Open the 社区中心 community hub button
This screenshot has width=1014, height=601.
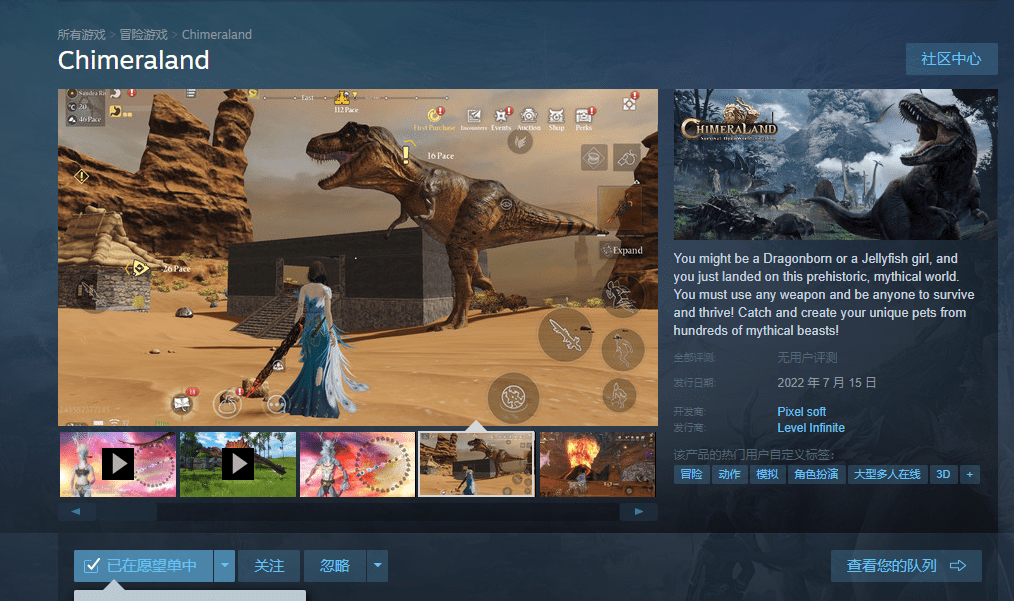click(x=951, y=59)
